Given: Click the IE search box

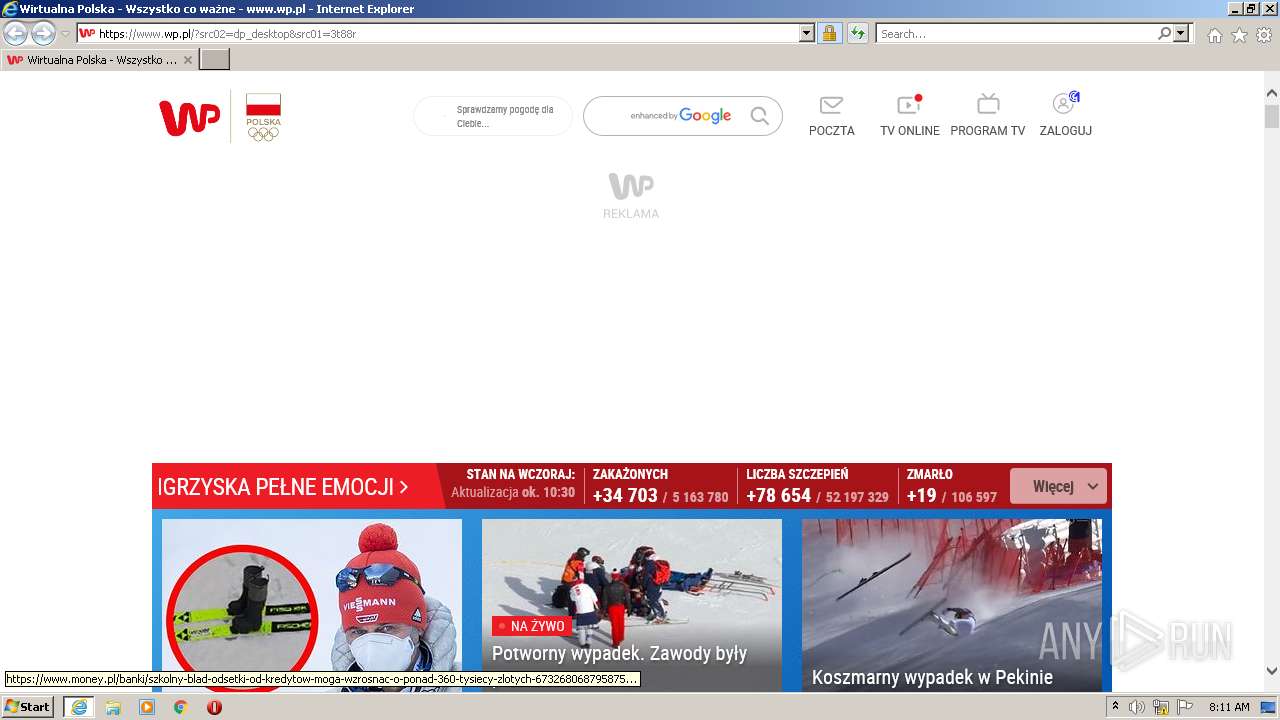Looking at the screenshot, I should (x=1016, y=34).
